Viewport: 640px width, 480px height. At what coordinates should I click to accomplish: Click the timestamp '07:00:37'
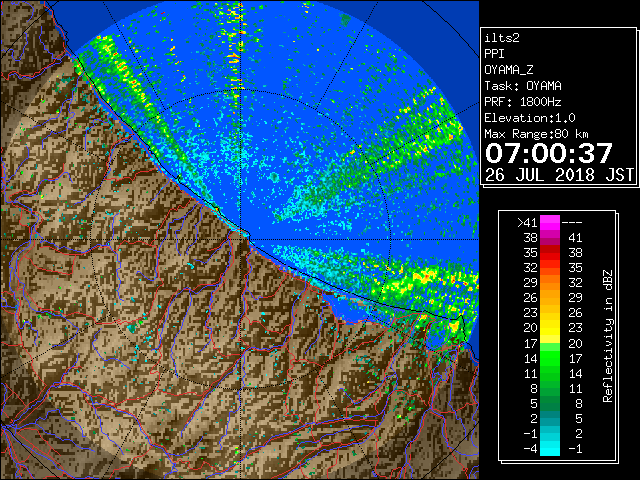point(549,153)
